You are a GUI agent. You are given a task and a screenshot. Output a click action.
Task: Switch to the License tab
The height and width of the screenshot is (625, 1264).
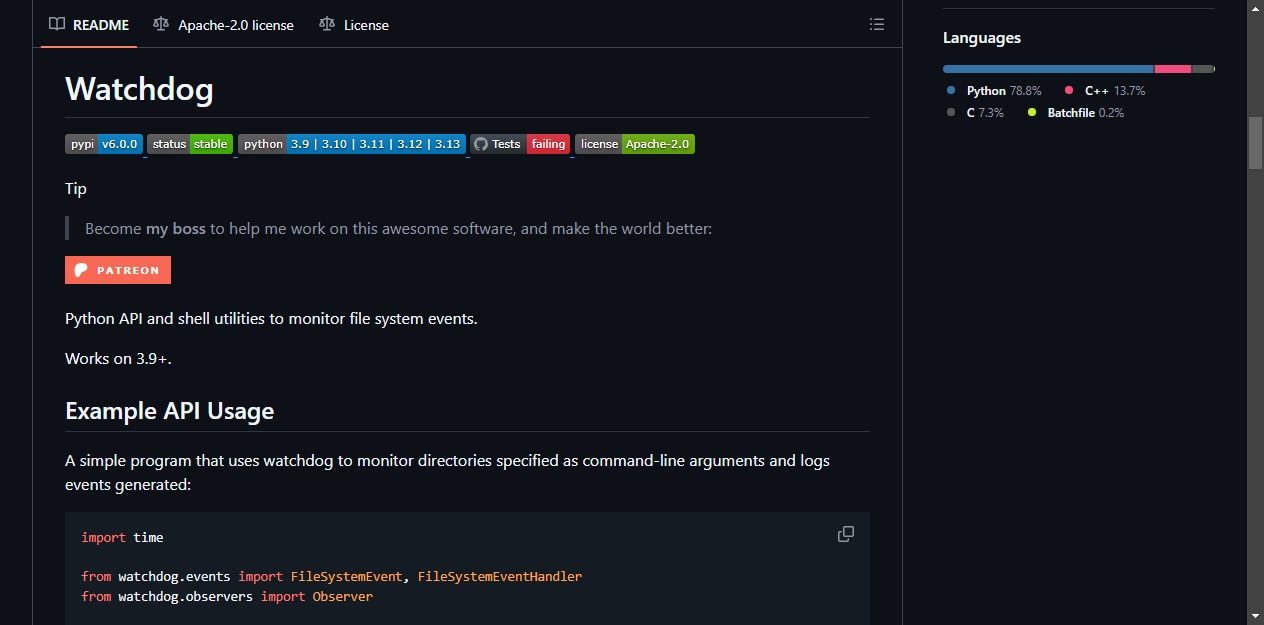[x=354, y=25]
